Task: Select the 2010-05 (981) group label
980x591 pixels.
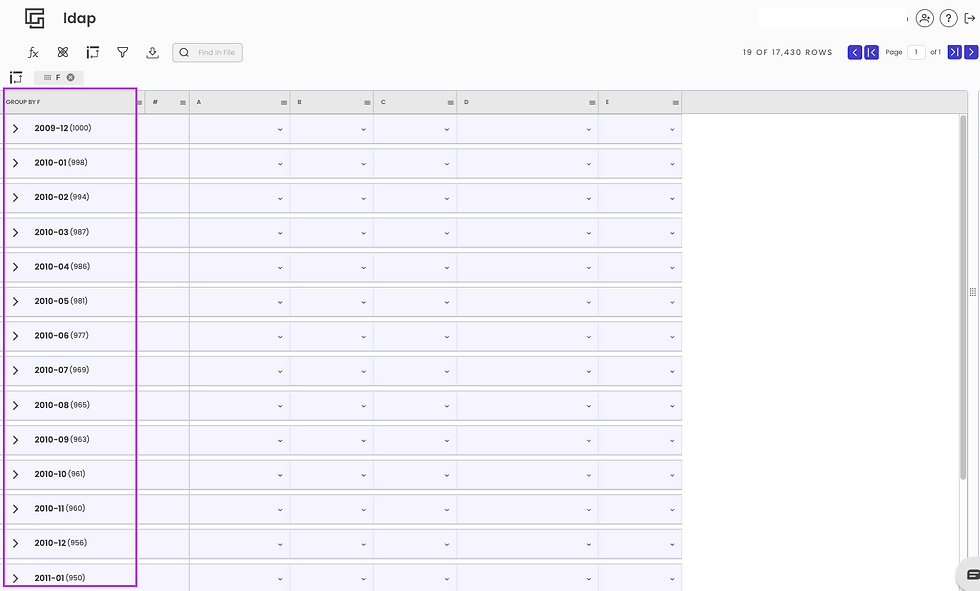Action: pos(61,301)
